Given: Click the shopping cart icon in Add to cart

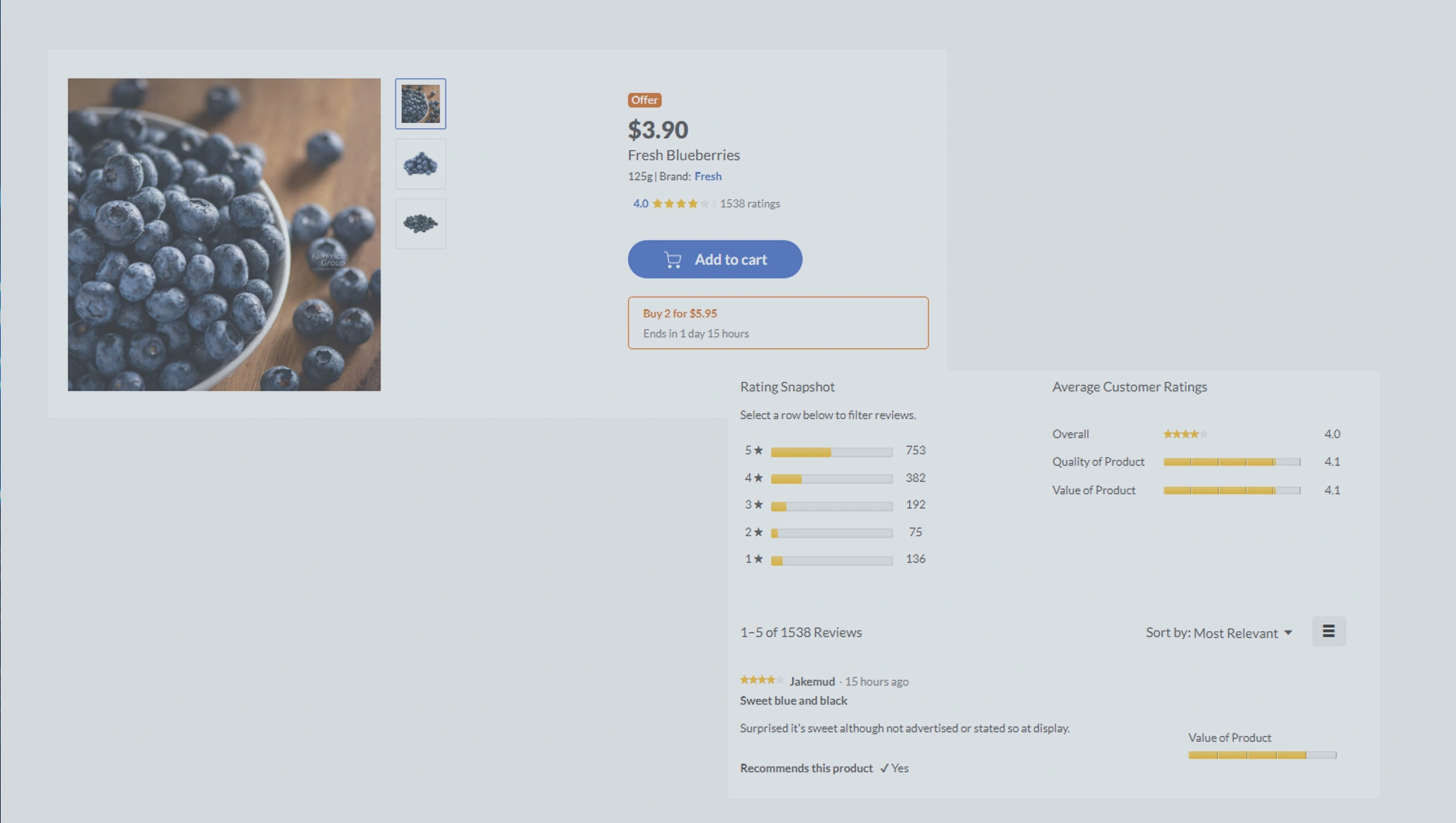Looking at the screenshot, I should [x=672, y=259].
